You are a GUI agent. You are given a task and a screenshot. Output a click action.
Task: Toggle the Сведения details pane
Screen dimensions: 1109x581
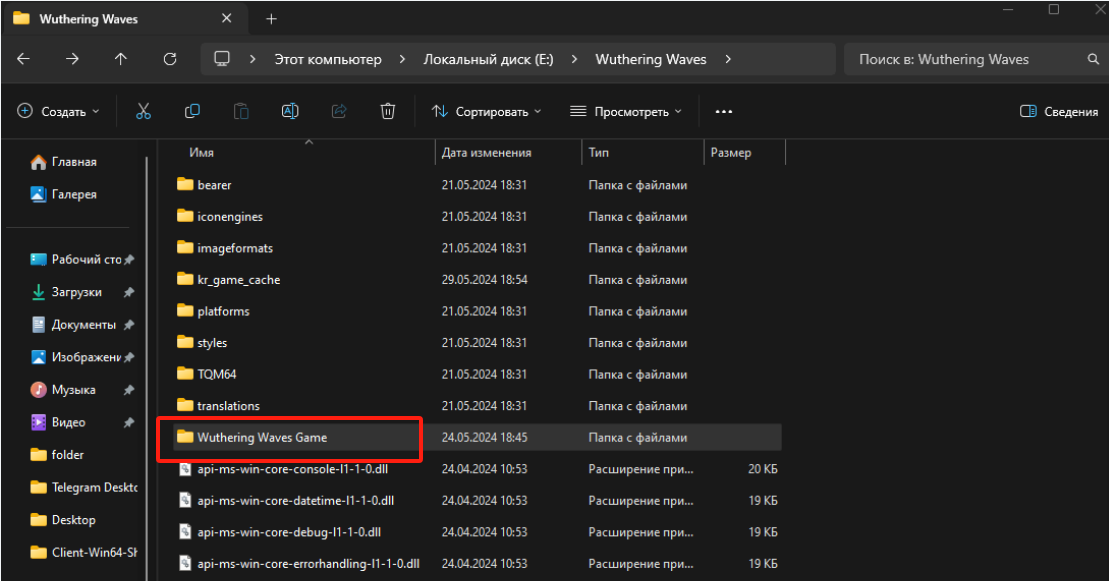click(x=1059, y=111)
